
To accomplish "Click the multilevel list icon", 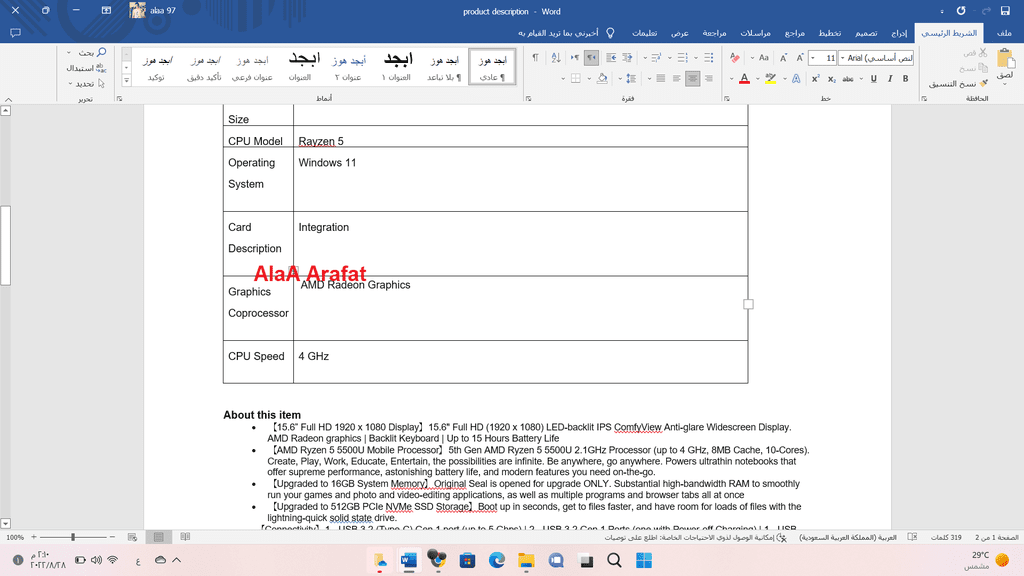I will coord(656,57).
